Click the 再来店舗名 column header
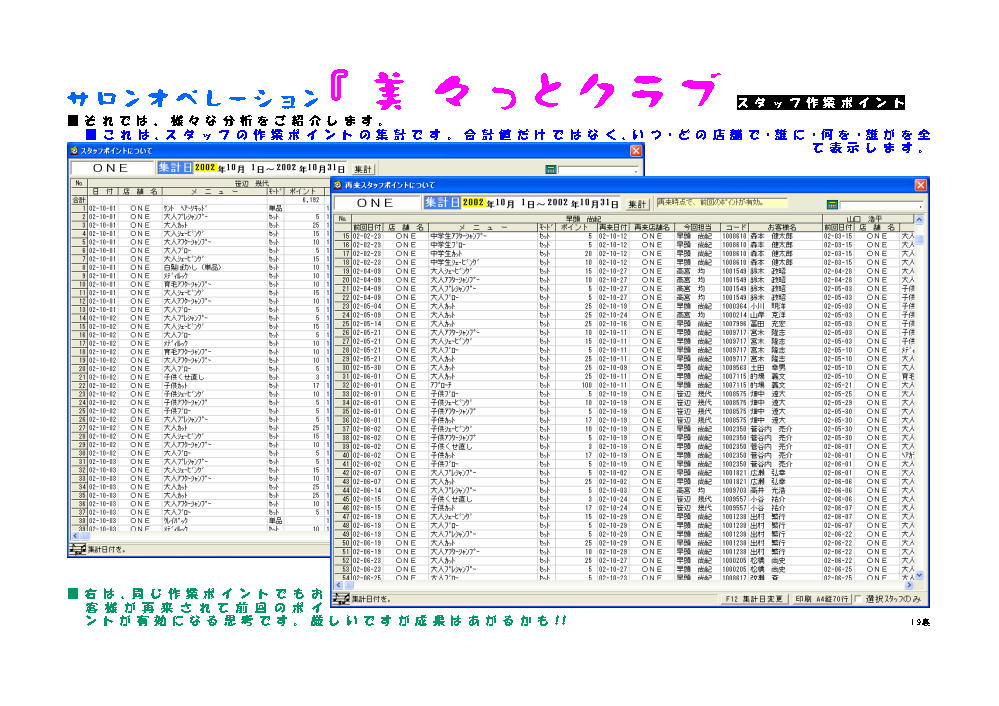This screenshot has height=706, width=999. click(652, 227)
